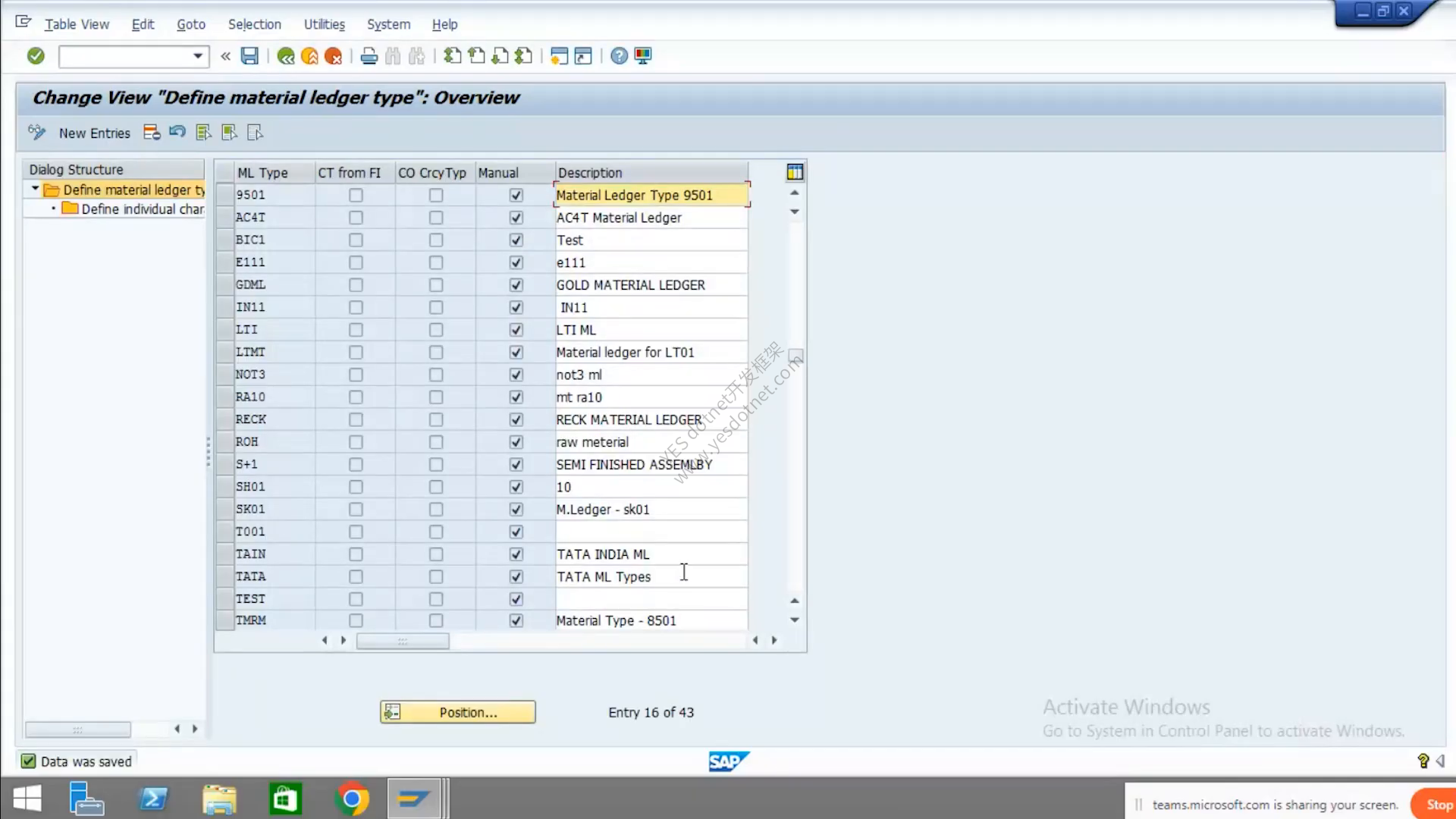Screen dimensions: 1456x819
Task: Click the Position... button
Action: point(458,712)
